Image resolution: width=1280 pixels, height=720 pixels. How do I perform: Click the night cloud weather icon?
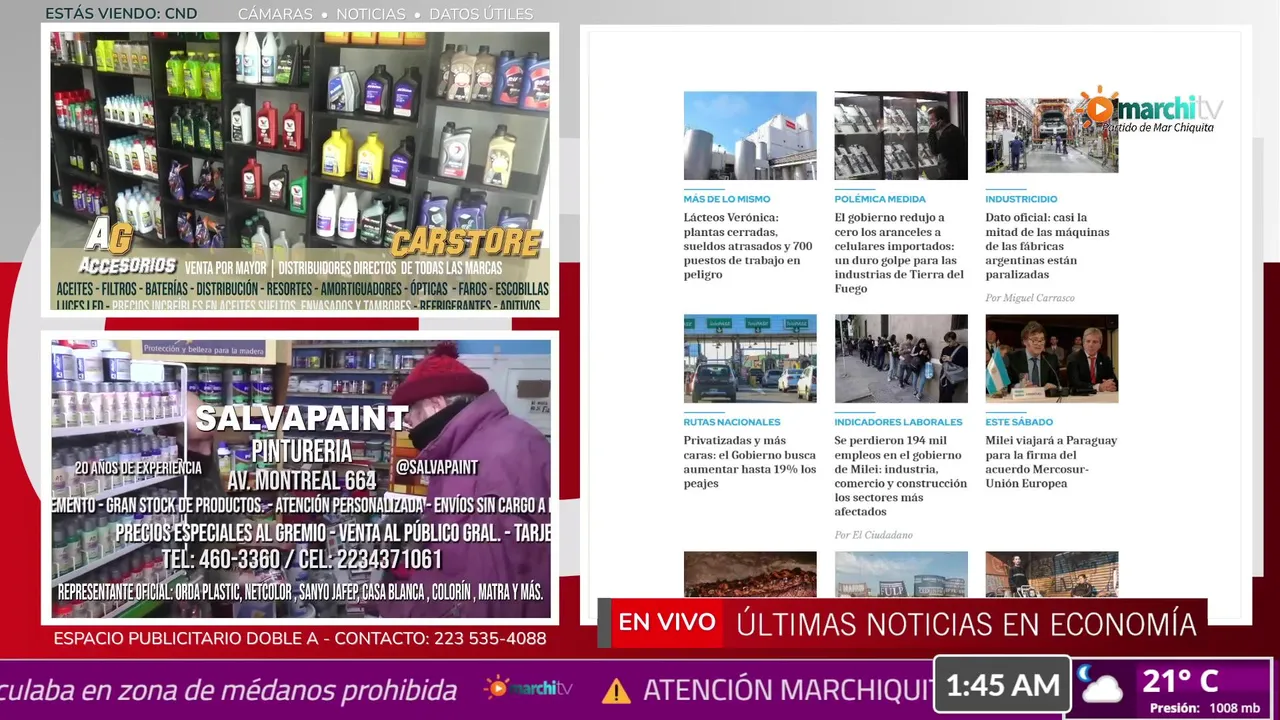(1100, 686)
